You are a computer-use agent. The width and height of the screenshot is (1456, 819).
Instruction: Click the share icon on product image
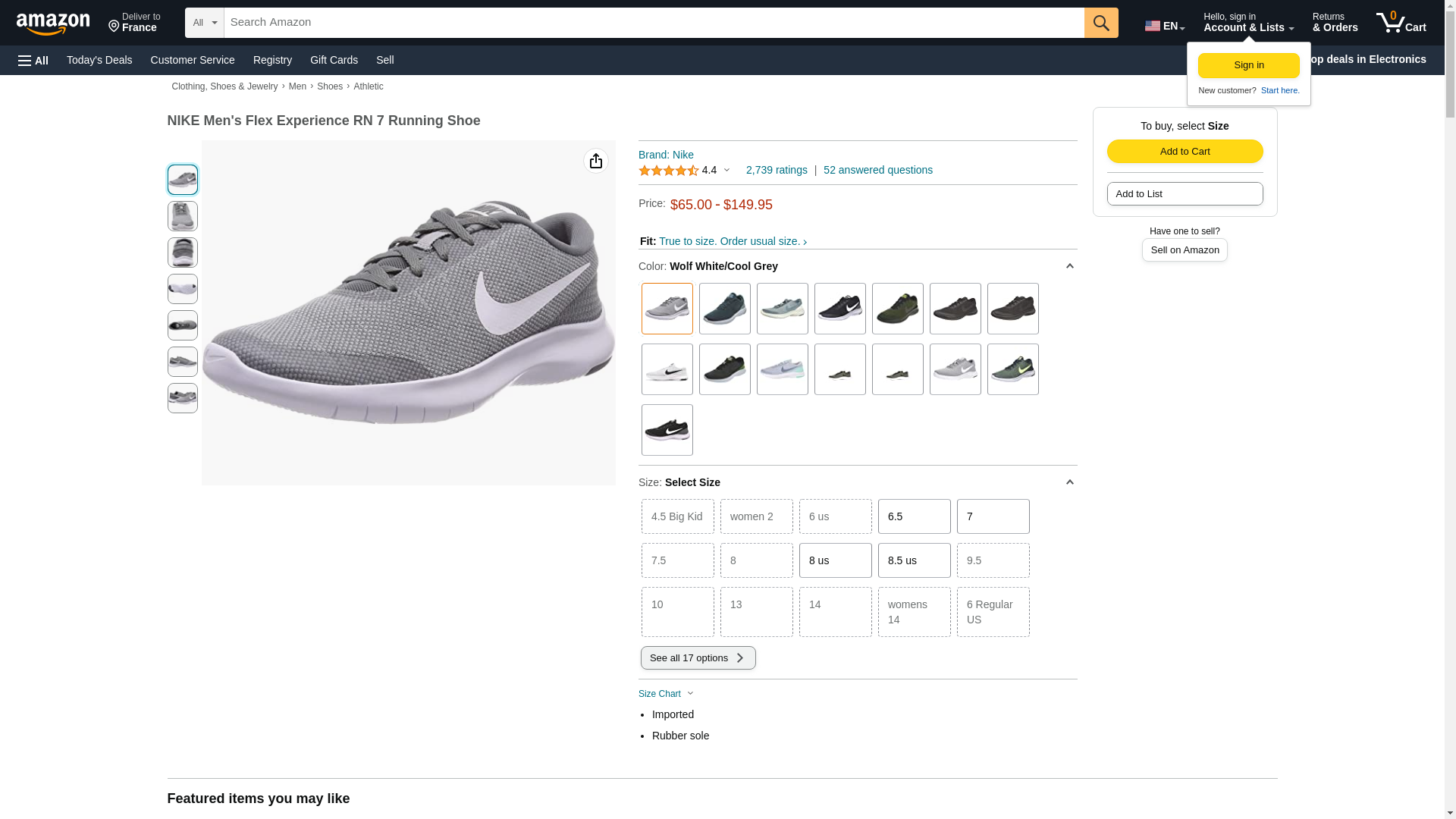(595, 161)
